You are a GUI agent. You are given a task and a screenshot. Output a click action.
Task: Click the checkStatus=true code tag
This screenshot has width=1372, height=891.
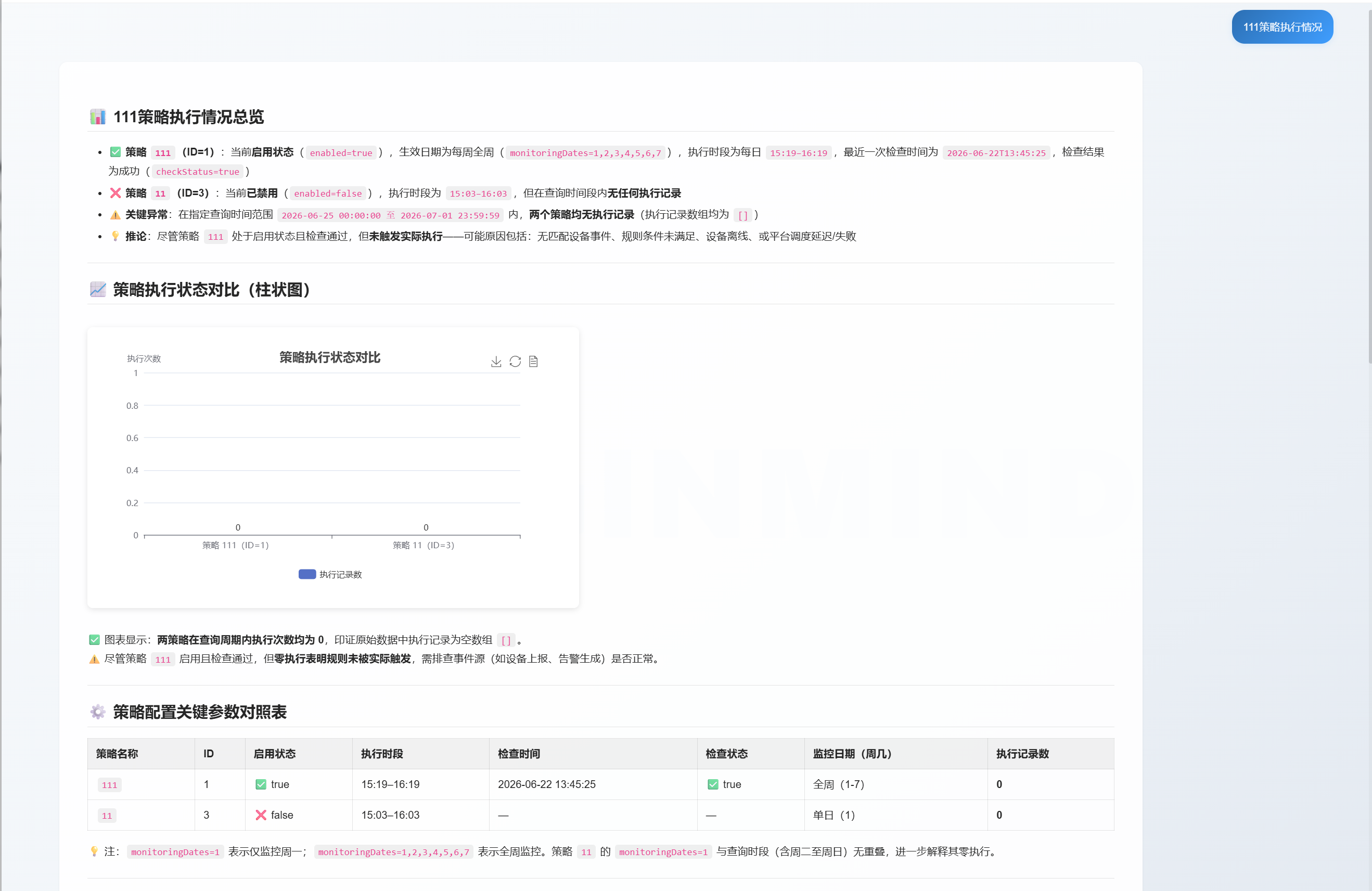pyautogui.click(x=197, y=172)
